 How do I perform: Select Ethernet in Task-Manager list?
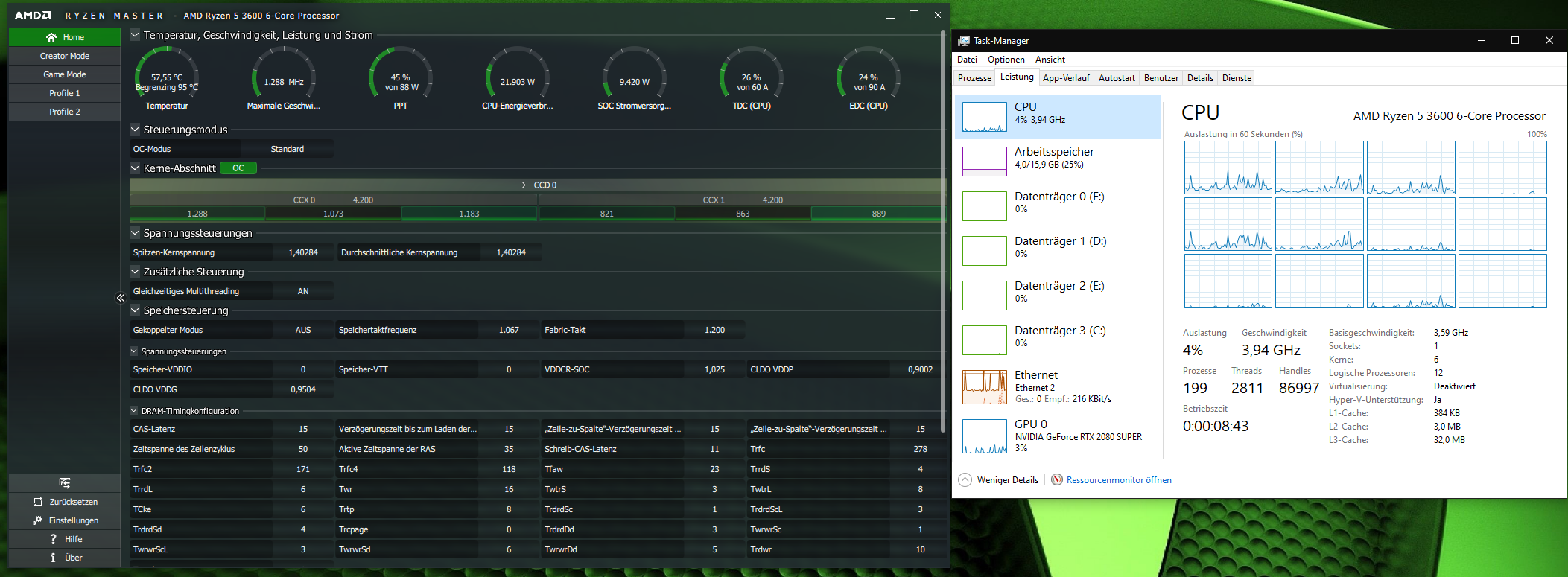1058,387
